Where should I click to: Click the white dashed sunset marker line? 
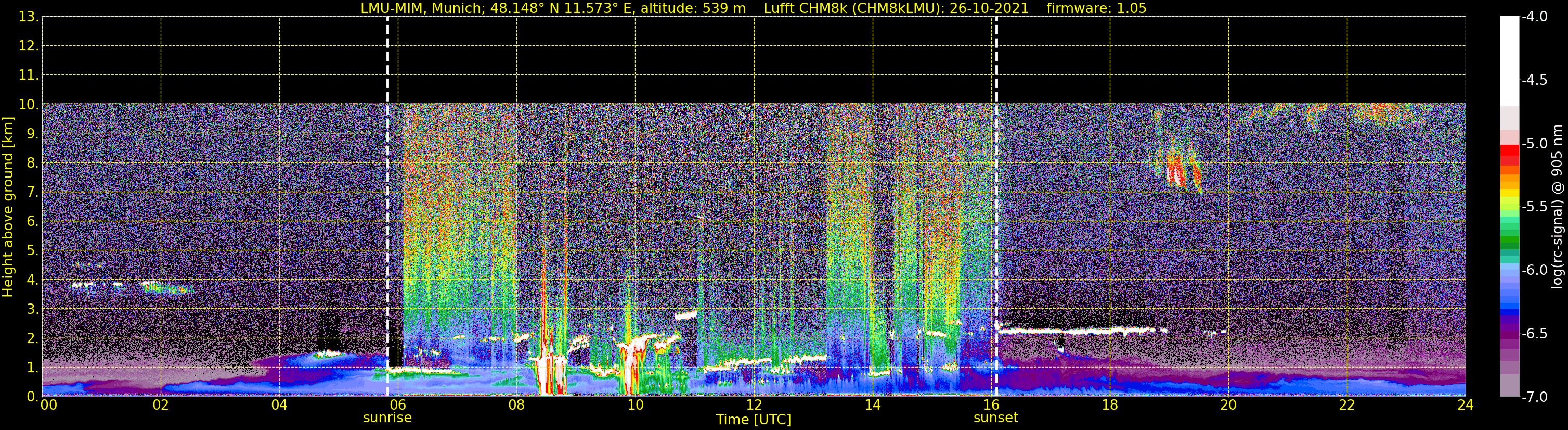pos(996,207)
